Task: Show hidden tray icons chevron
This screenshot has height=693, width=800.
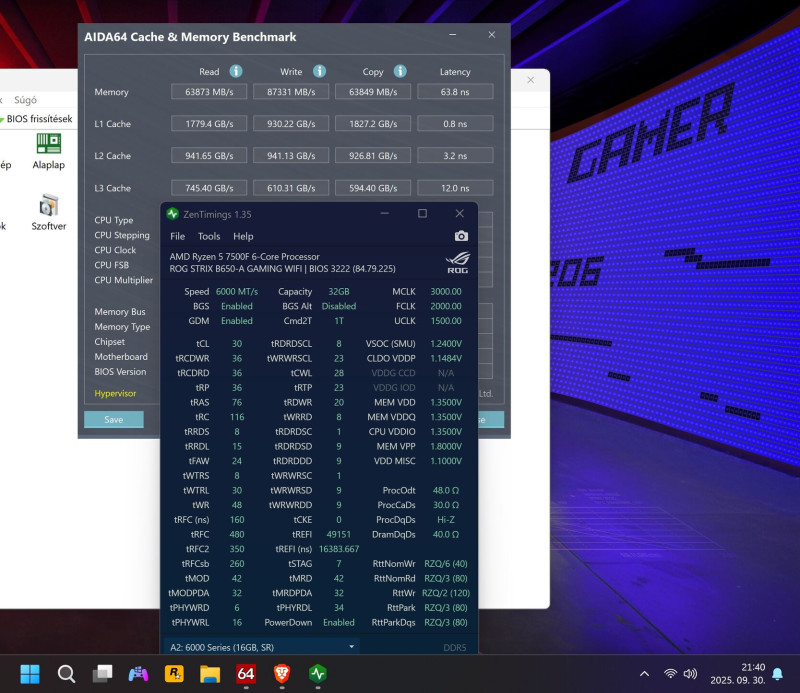Action: pyautogui.click(x=644, y=674)
